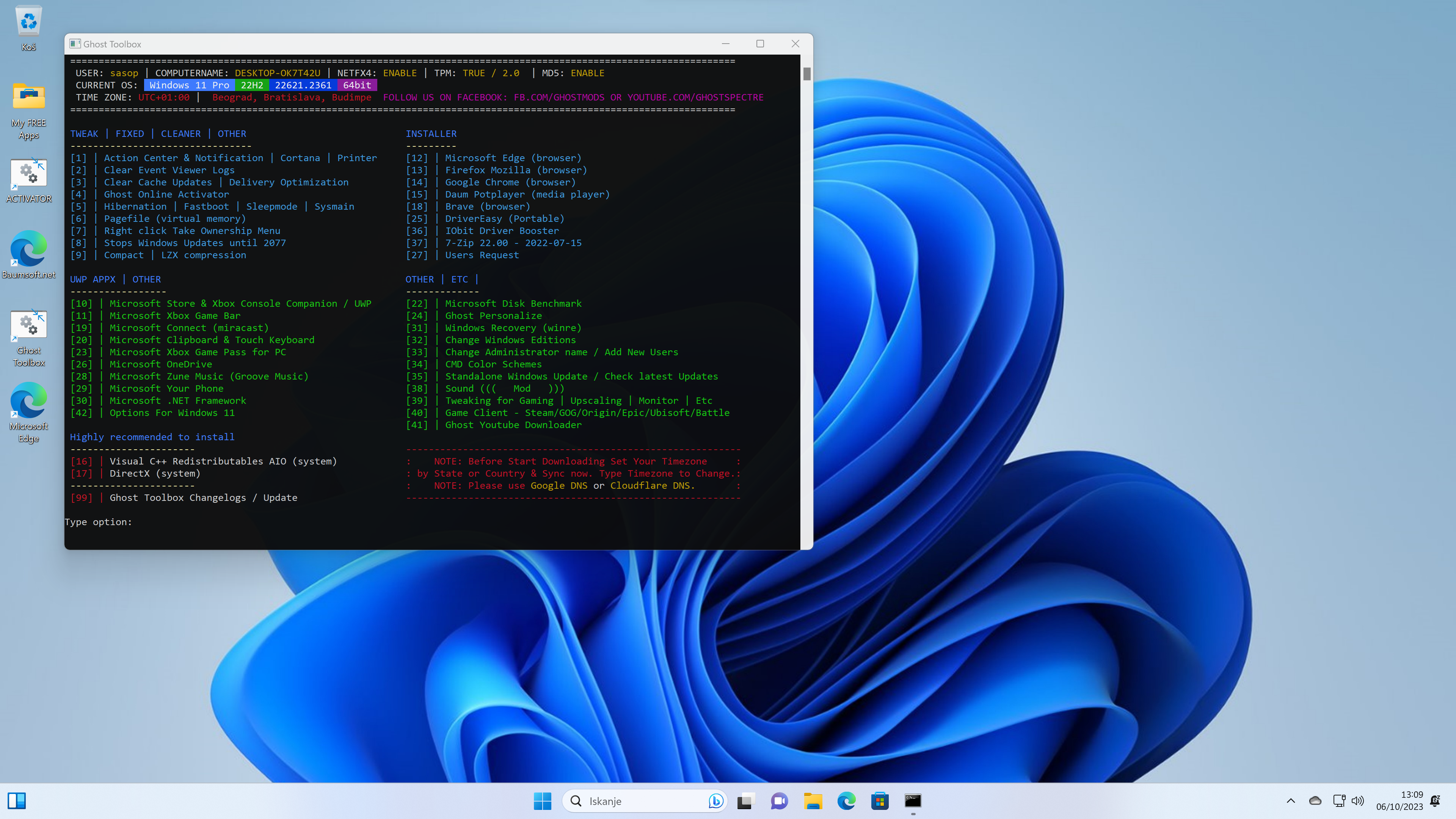The height and width of the screenshot is (819, 1456).
Task: Click option [30] Microsoft .NET Framework
Action: point(158,401)
